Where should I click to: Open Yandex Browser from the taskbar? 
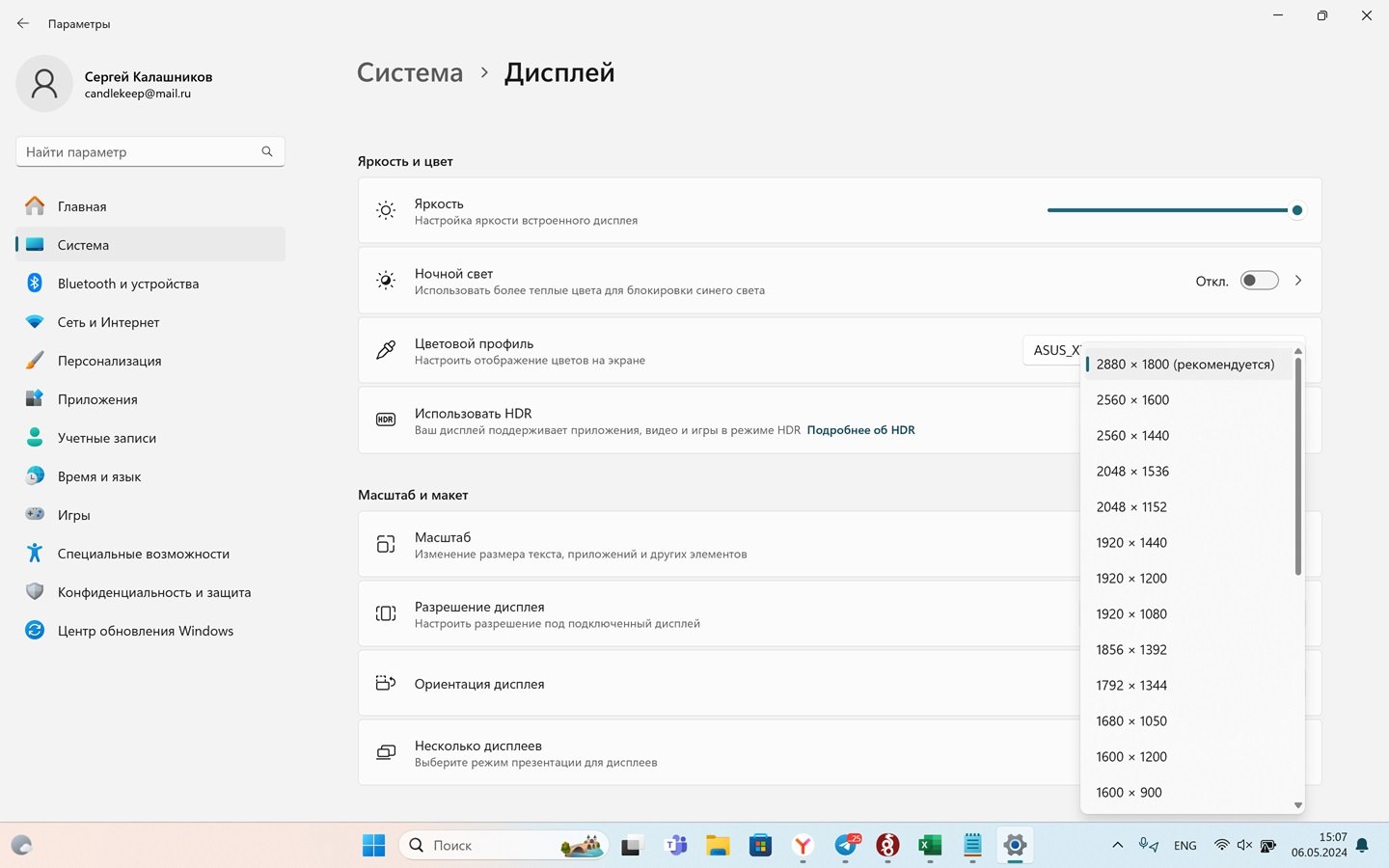[803, 846]
